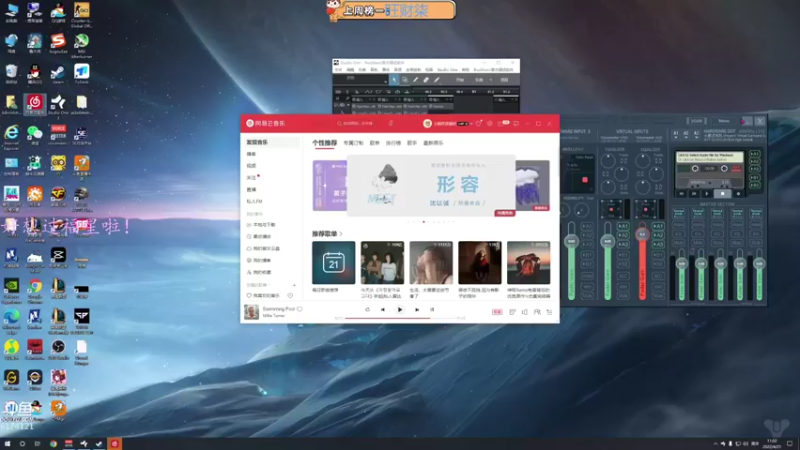Click the NetEase search input field
Screen dimensions: 800x450
[357, 123]
